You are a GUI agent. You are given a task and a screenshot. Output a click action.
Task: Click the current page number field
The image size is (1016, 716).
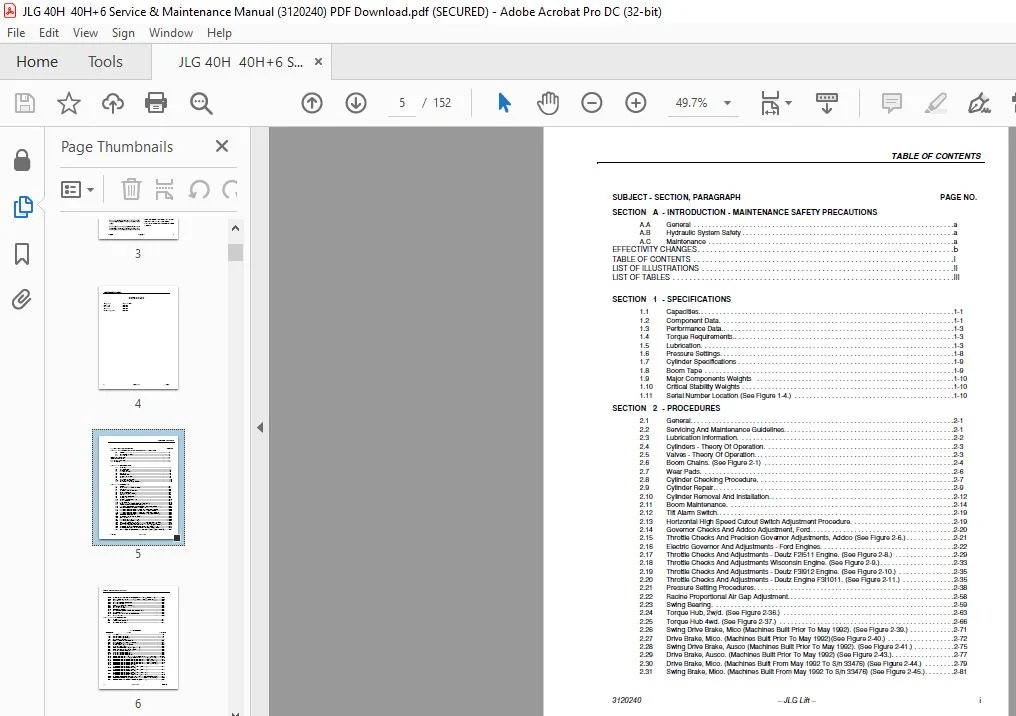click(402, 103)
